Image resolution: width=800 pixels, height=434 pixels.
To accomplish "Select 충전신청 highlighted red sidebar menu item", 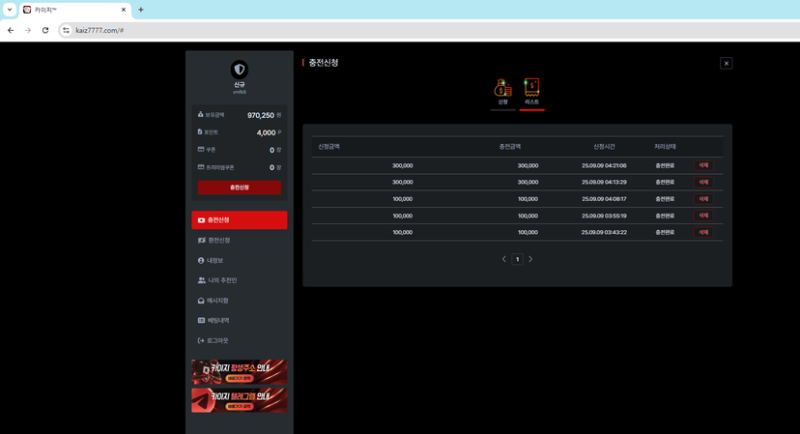I will (x=239, y=220).
